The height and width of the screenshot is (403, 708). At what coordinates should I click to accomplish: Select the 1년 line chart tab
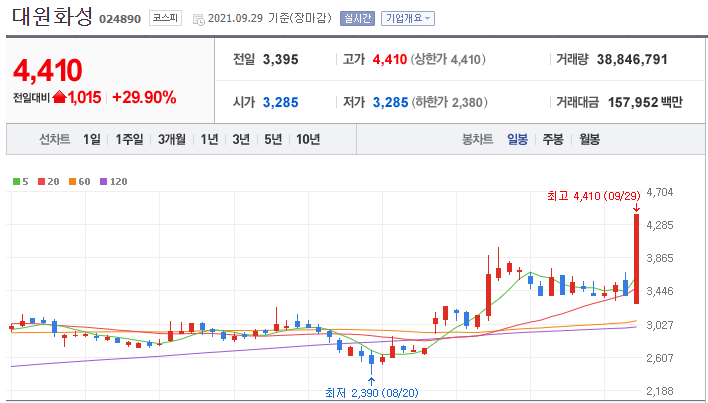click(x=209, y=139)
